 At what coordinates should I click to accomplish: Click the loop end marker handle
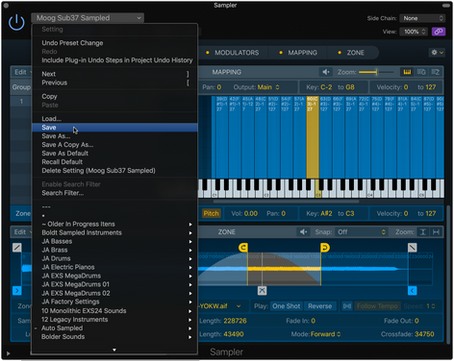point(325,247)
